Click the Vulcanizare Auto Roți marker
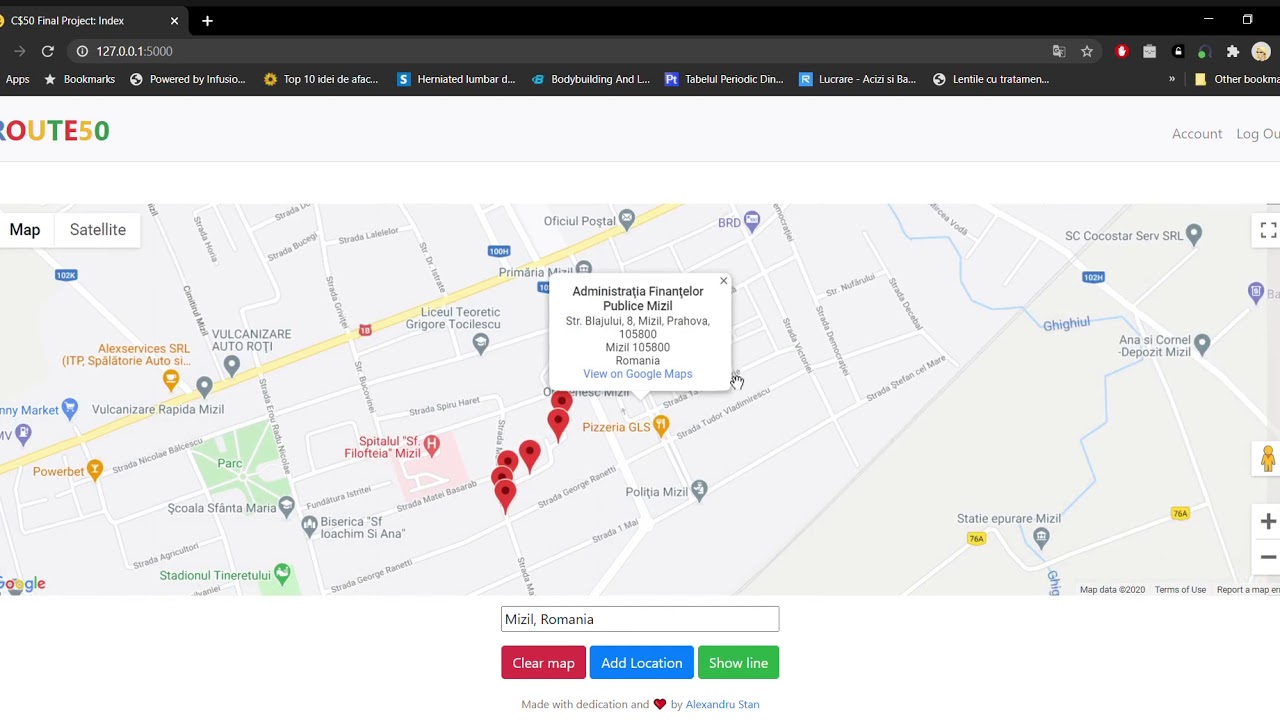Viewport: 1280px width, 720px height. [232, 365]
